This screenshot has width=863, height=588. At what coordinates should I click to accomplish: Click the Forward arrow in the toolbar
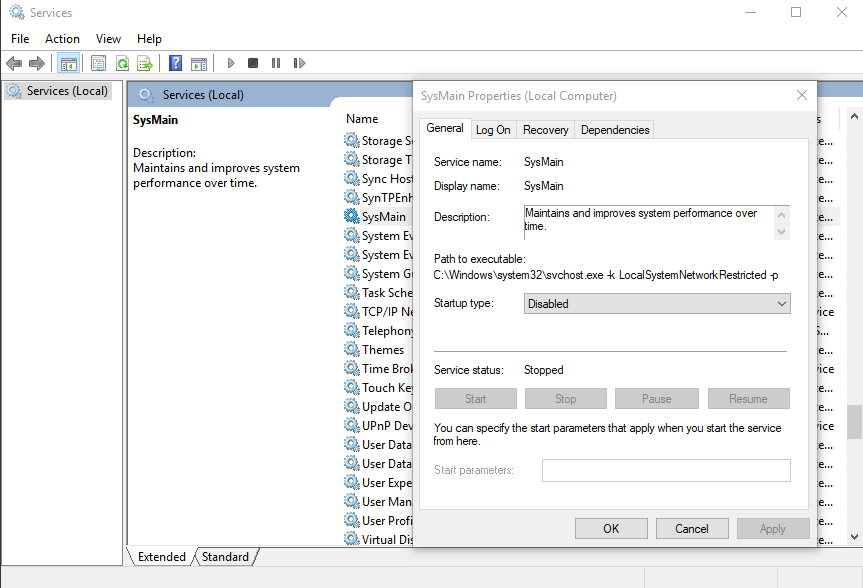37,63
